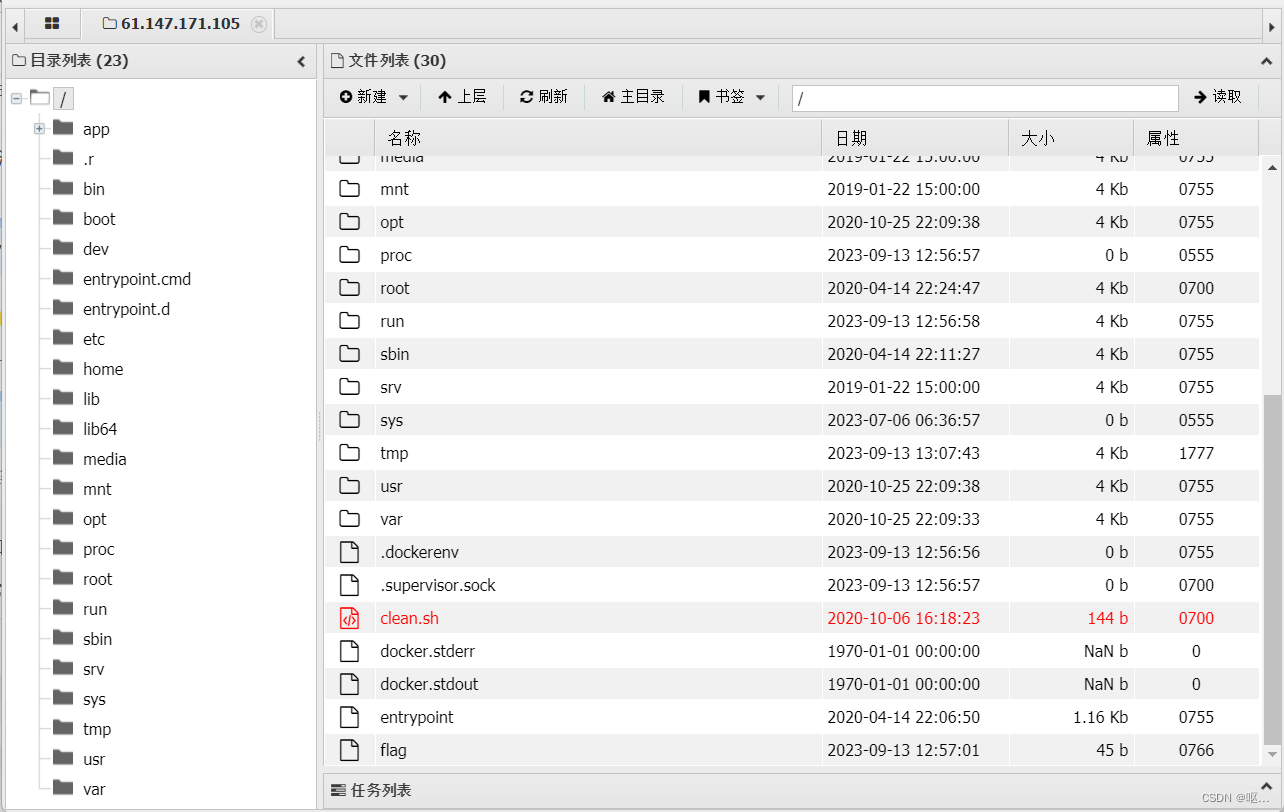Go up one level with 上层 button

point(462,97)
